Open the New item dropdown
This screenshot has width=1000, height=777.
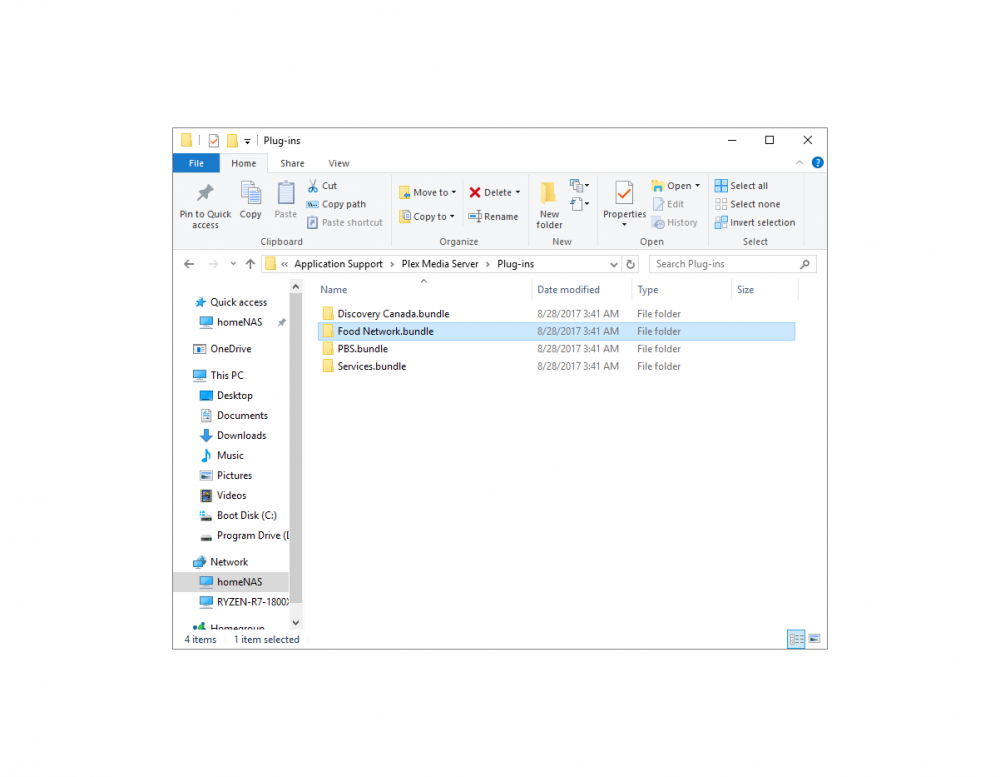tap(579, 186)
